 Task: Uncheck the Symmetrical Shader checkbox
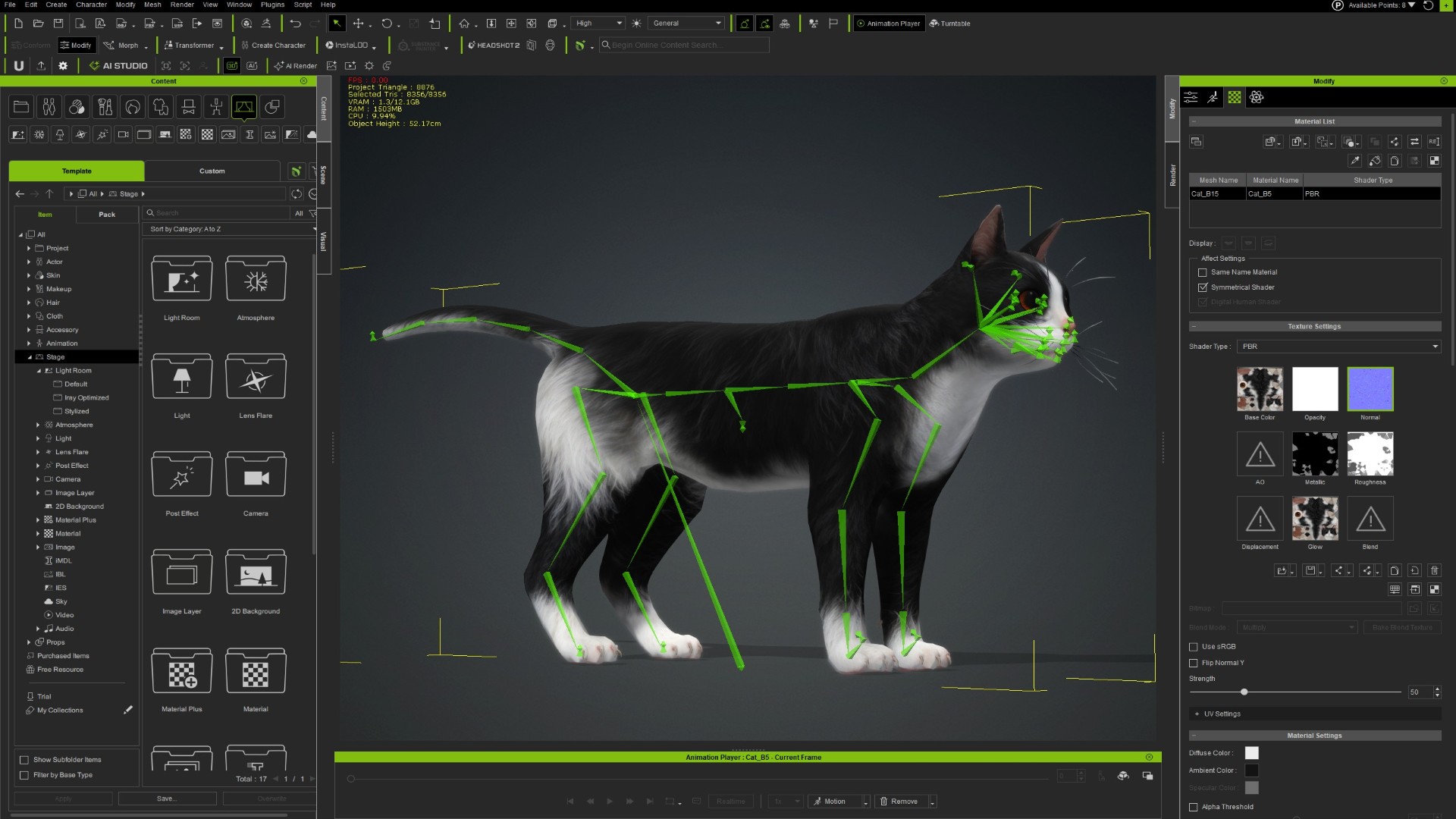pyautogui.click(x=1202, y=287)
